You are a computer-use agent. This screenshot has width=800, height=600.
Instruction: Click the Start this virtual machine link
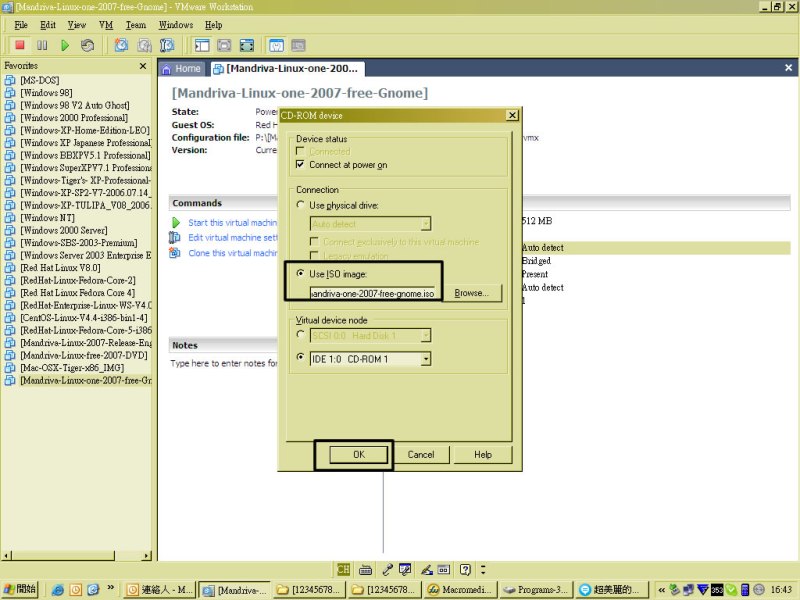pos(233,222)
